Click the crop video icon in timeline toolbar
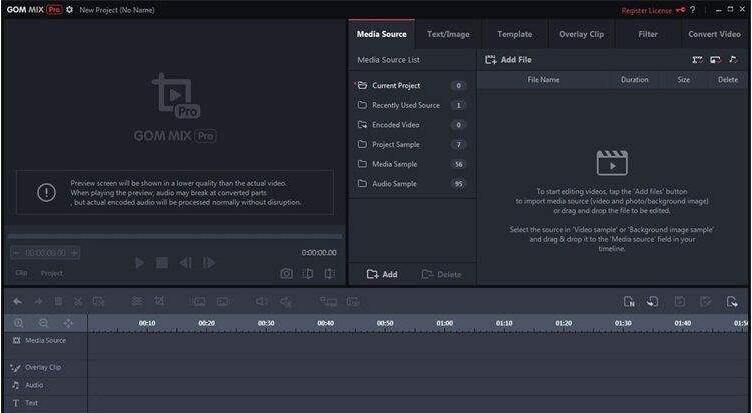Viewport: 752px width, 413px height. [159, 301]
